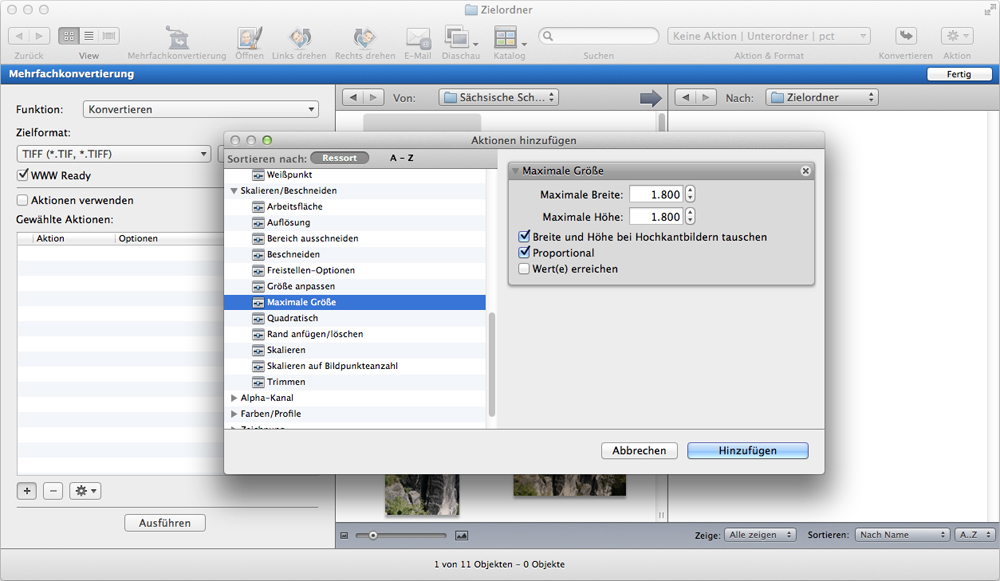Go back in the Nach target browser
Viewport: 1000px width, 581px height.
(x=686, y=98)
